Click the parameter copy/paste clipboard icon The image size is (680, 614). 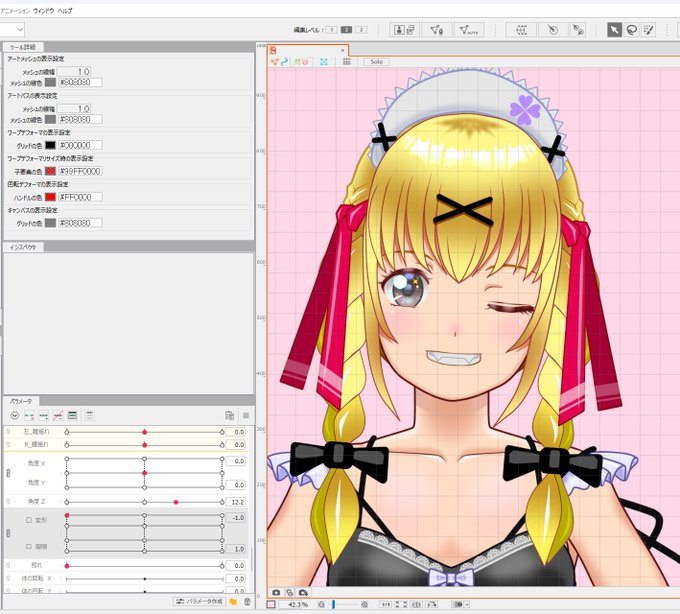(x=229, y=415)
